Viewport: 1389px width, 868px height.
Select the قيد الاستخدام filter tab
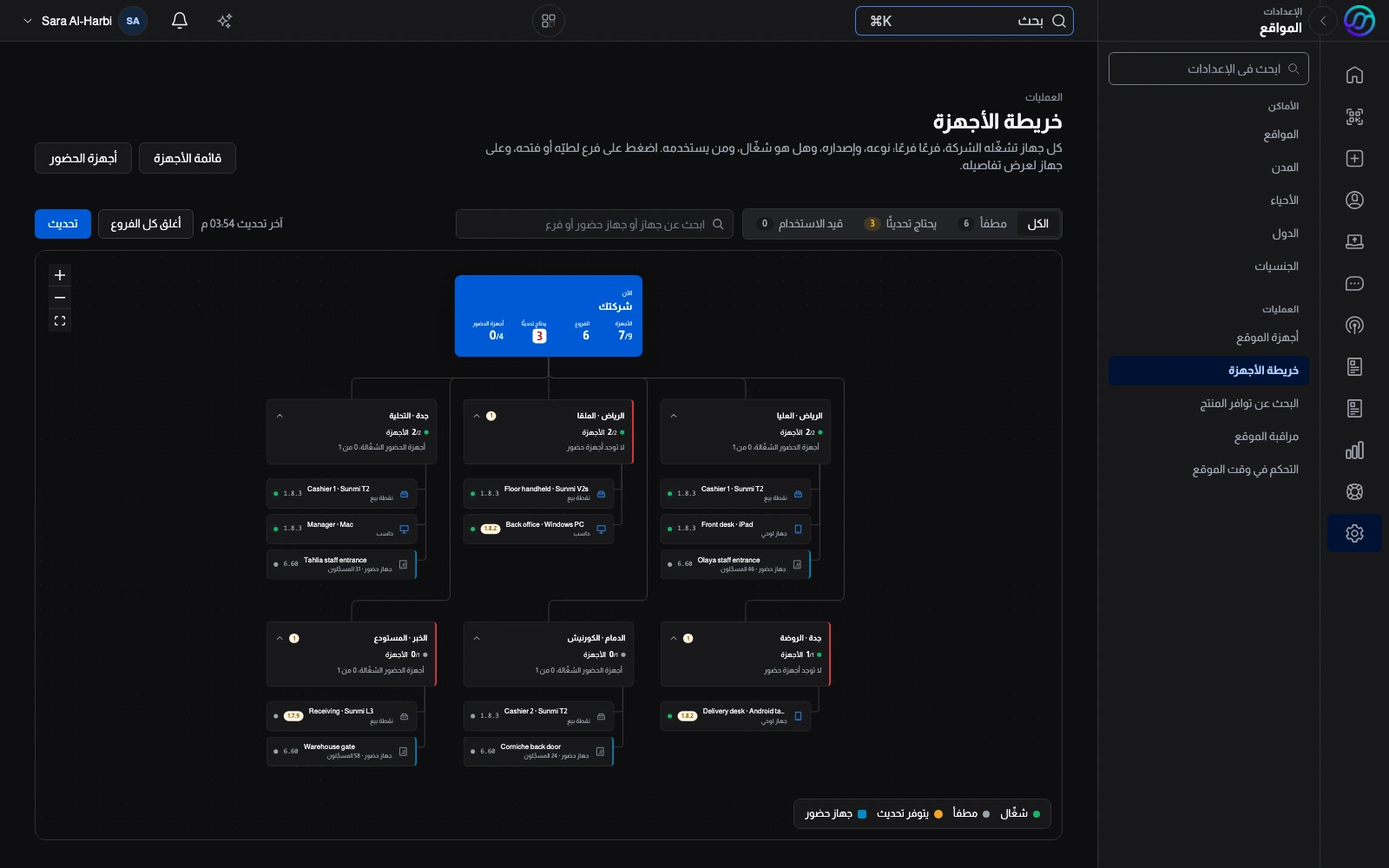coord(800,224)
